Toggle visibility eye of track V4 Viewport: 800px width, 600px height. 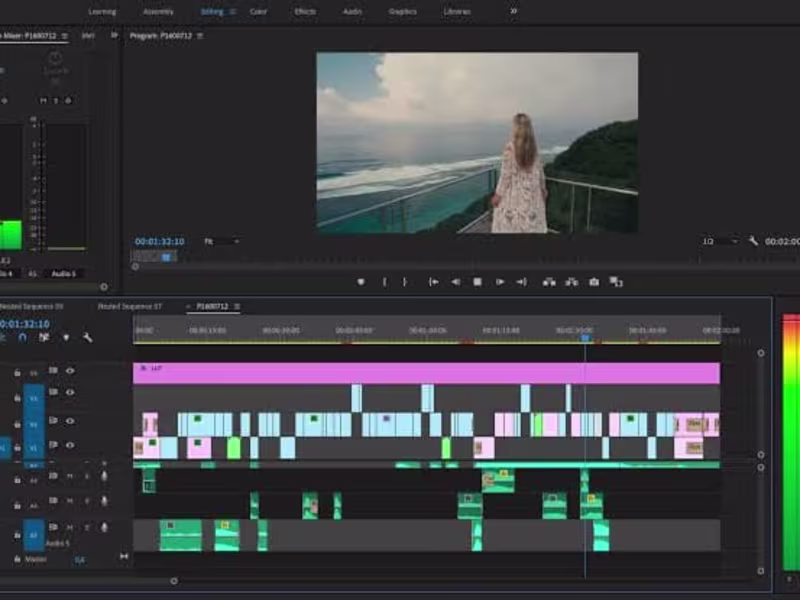[70, 371]
